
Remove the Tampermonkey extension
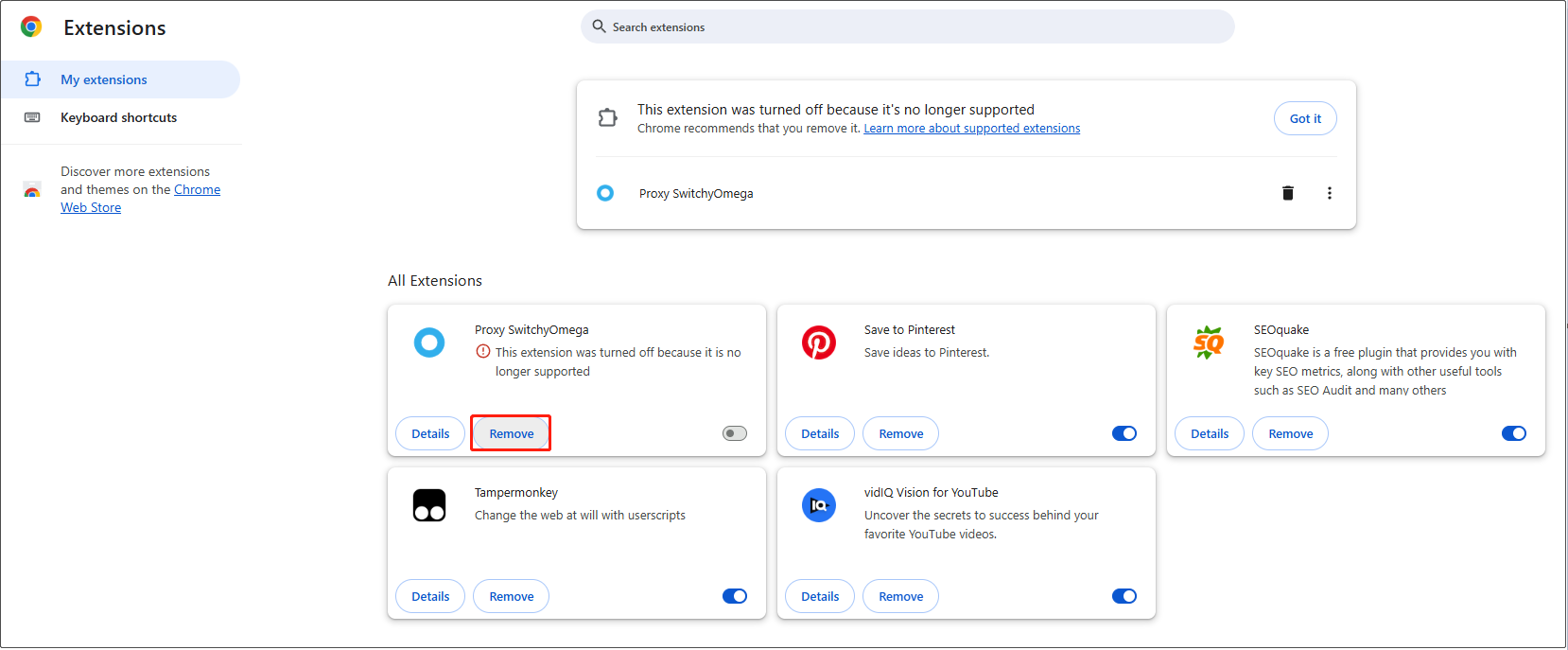click(x=511, y=596)
